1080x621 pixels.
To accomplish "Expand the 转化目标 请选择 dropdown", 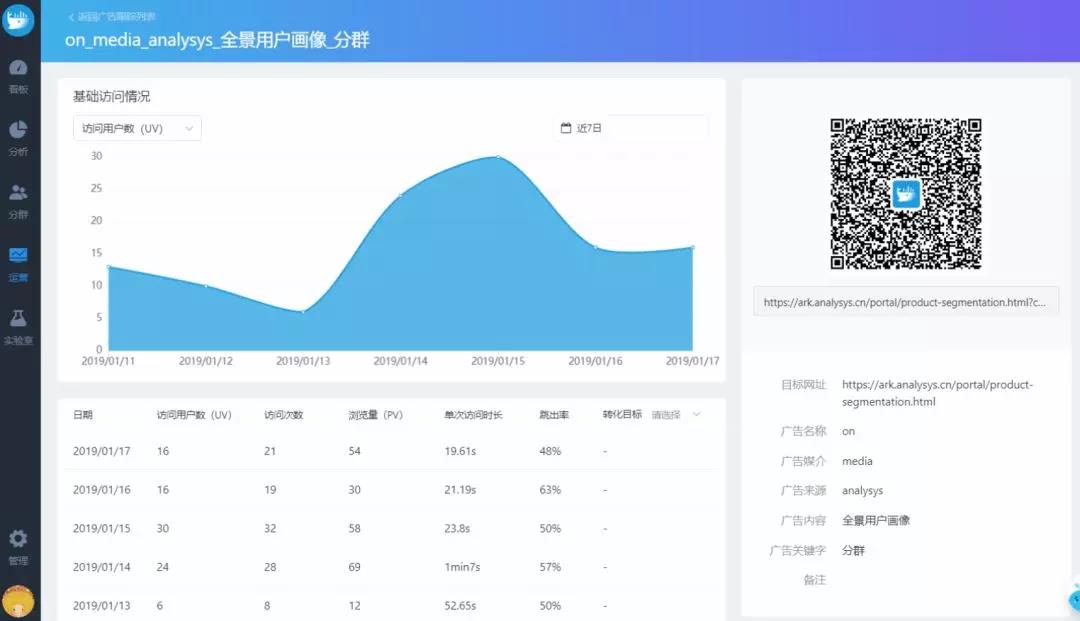I will [676, 414].
